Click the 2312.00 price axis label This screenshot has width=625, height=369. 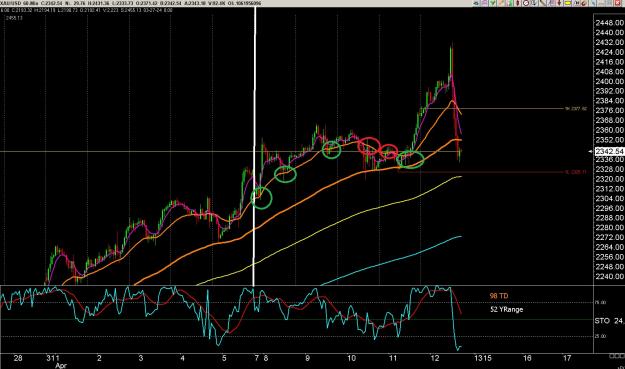coord(609,188)
